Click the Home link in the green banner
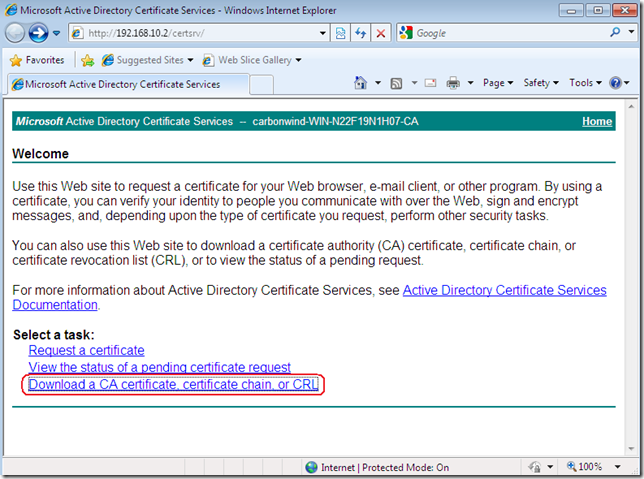This screenshot has height=479, width=644. 597,122
